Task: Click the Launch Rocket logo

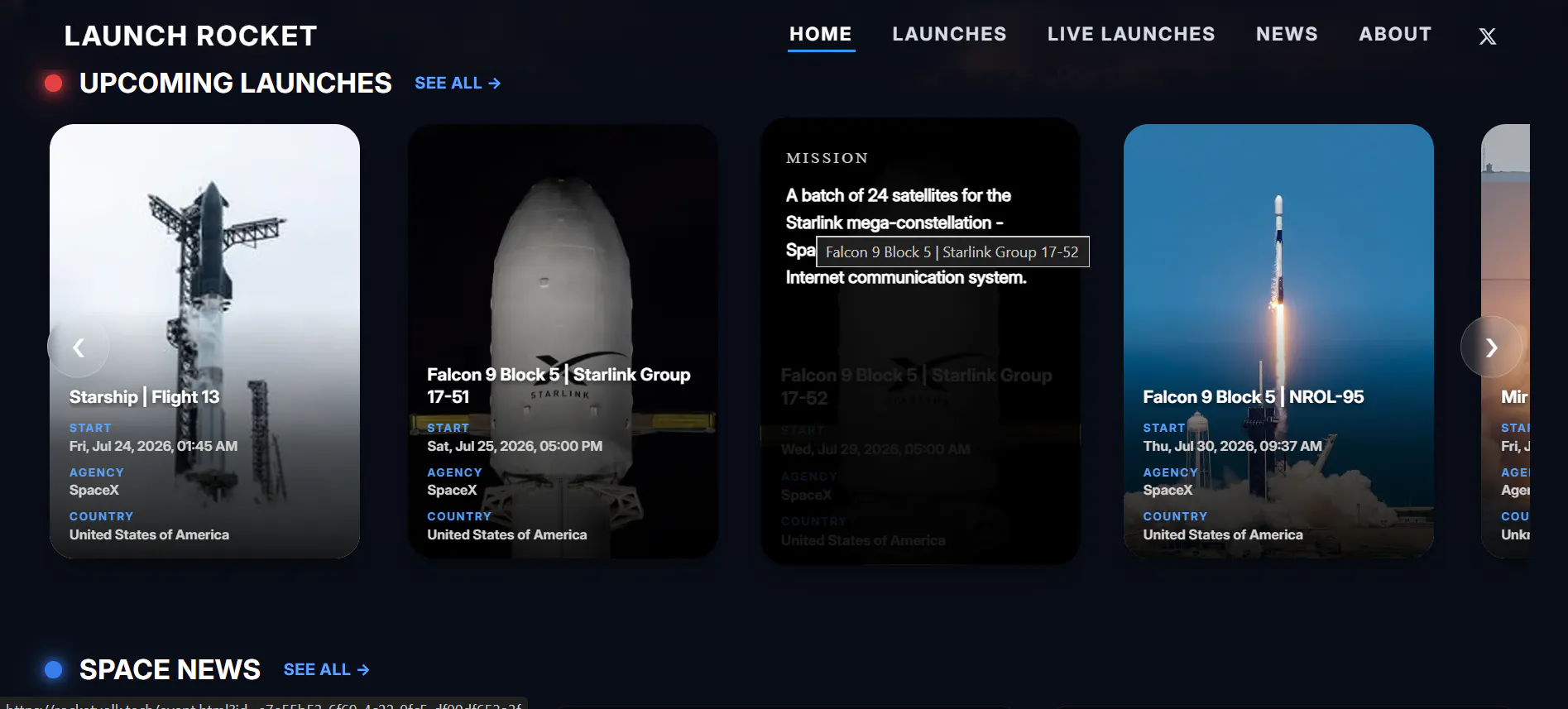Action: click(191, 36)
